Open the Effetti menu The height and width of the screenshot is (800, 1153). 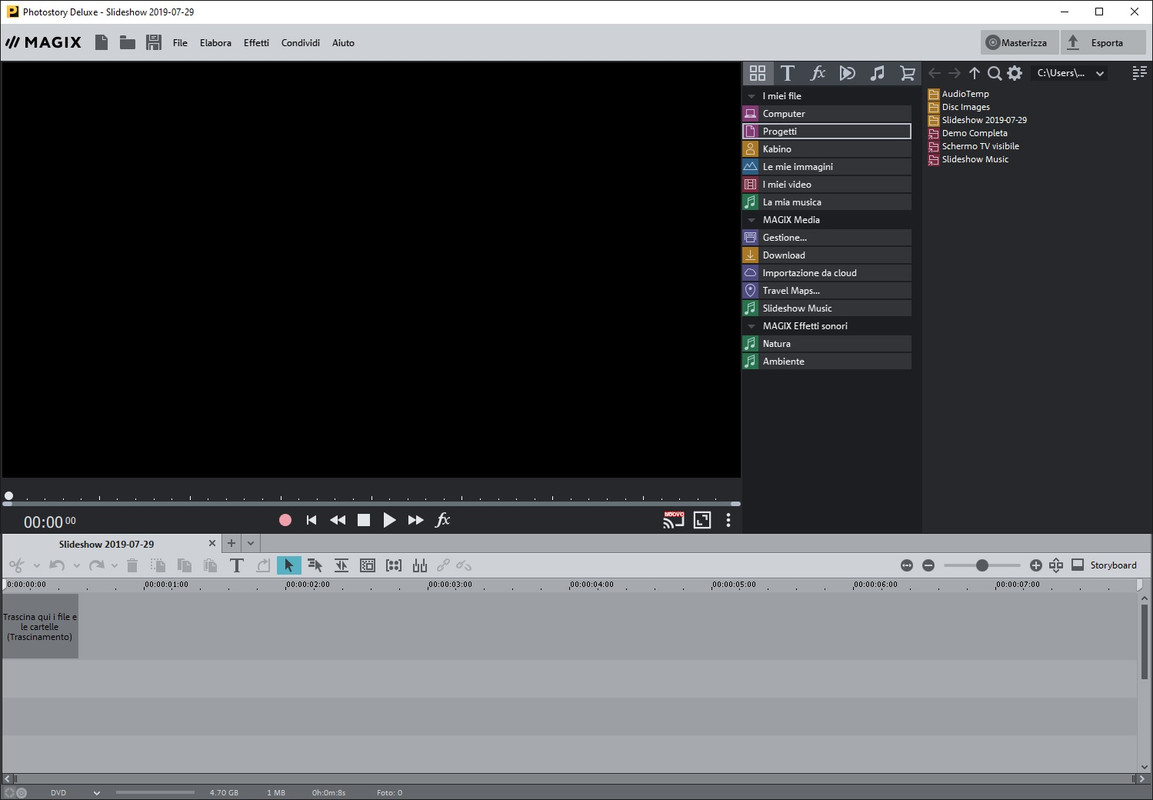257,43
